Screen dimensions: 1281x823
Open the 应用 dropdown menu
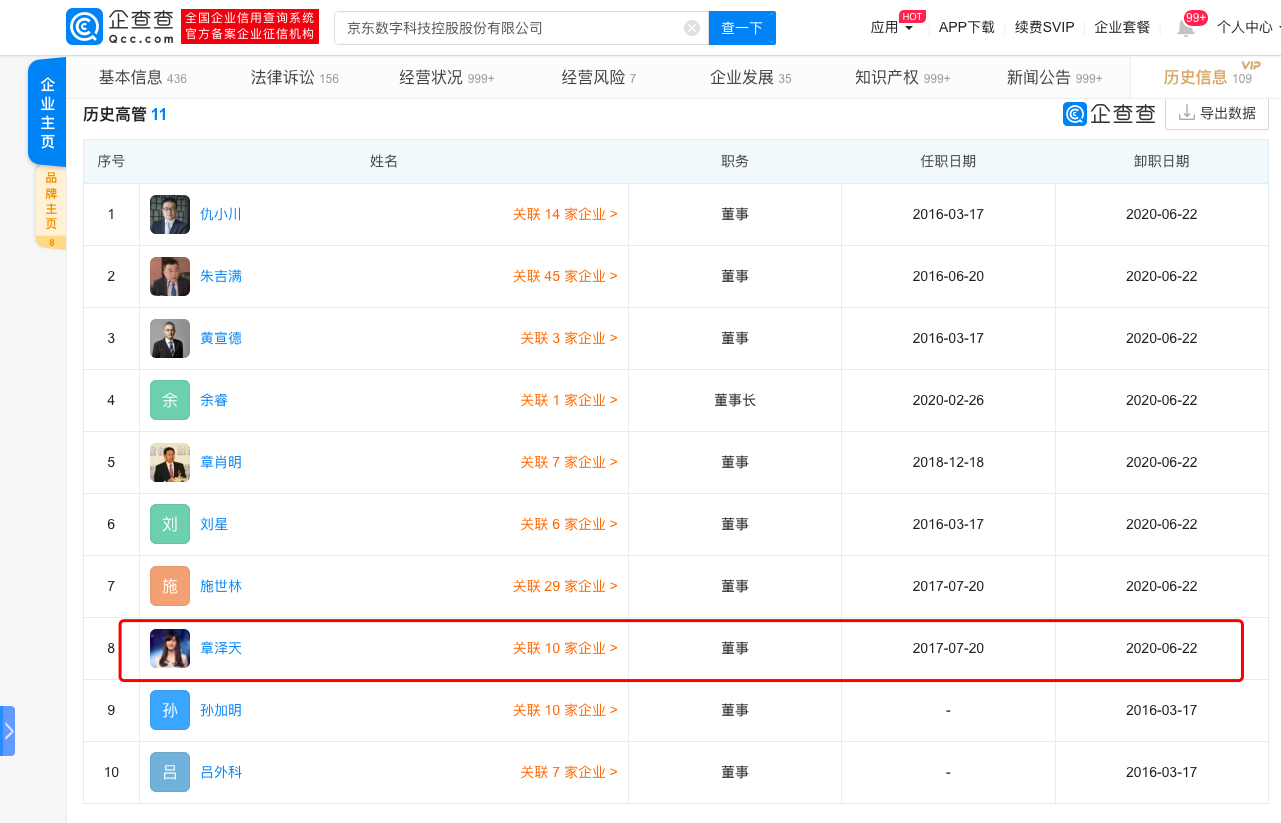(891, 27)
